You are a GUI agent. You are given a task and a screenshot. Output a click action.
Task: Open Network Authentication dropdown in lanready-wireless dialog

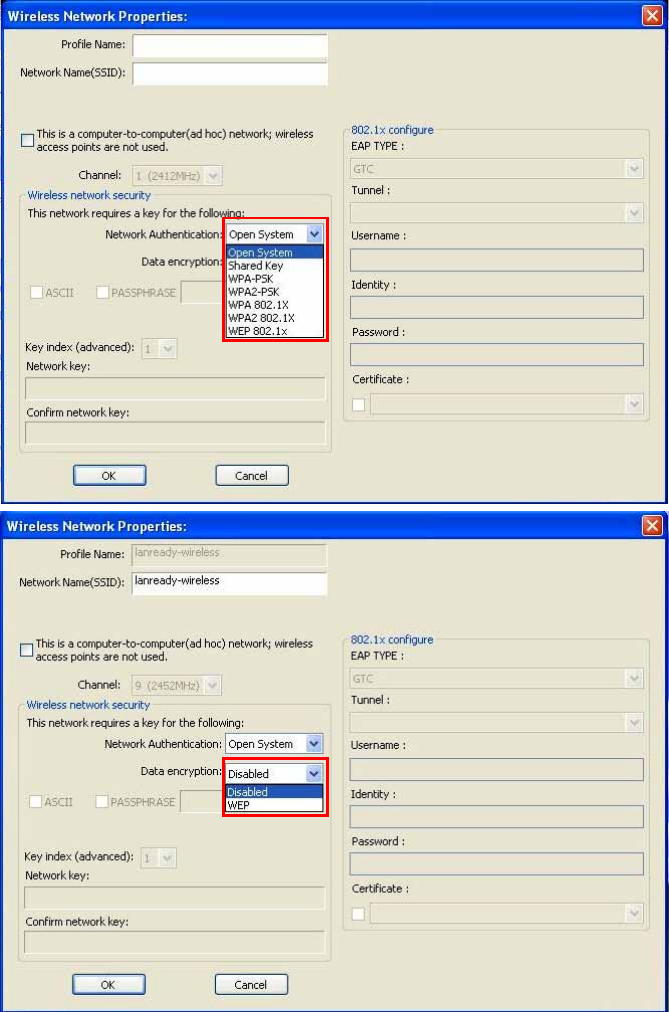[314, 744]
